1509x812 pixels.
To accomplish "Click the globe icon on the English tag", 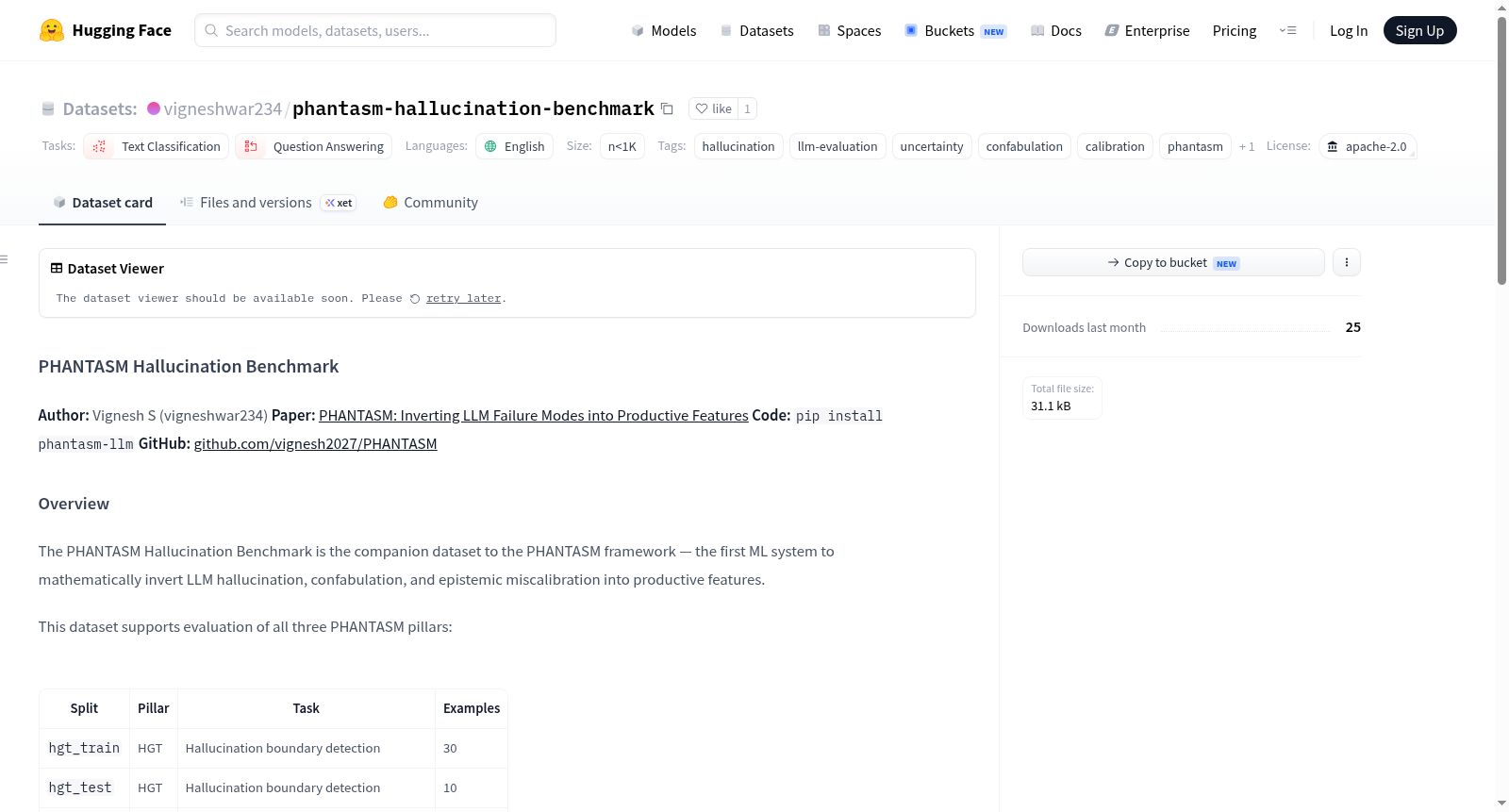I will tap(490, 146).
